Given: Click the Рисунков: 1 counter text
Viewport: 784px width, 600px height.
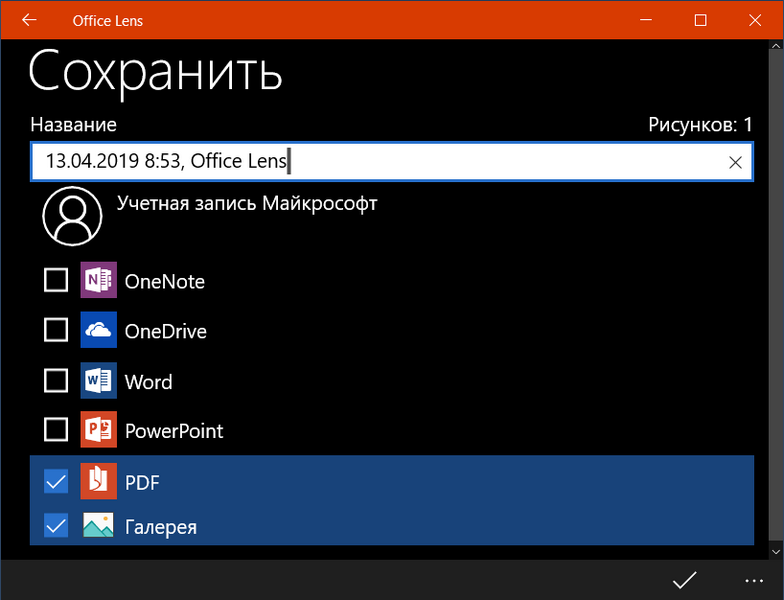Looking at the screenshot, I should coord(700,124).
